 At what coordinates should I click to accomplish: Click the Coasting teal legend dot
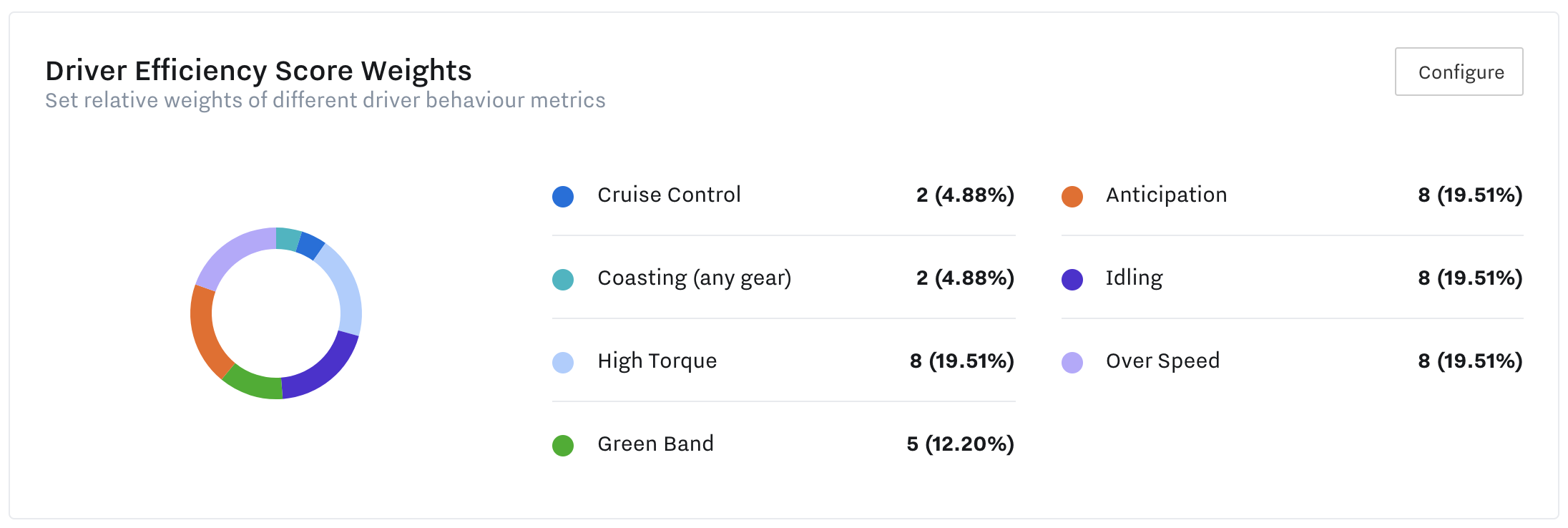click(563, 280)
